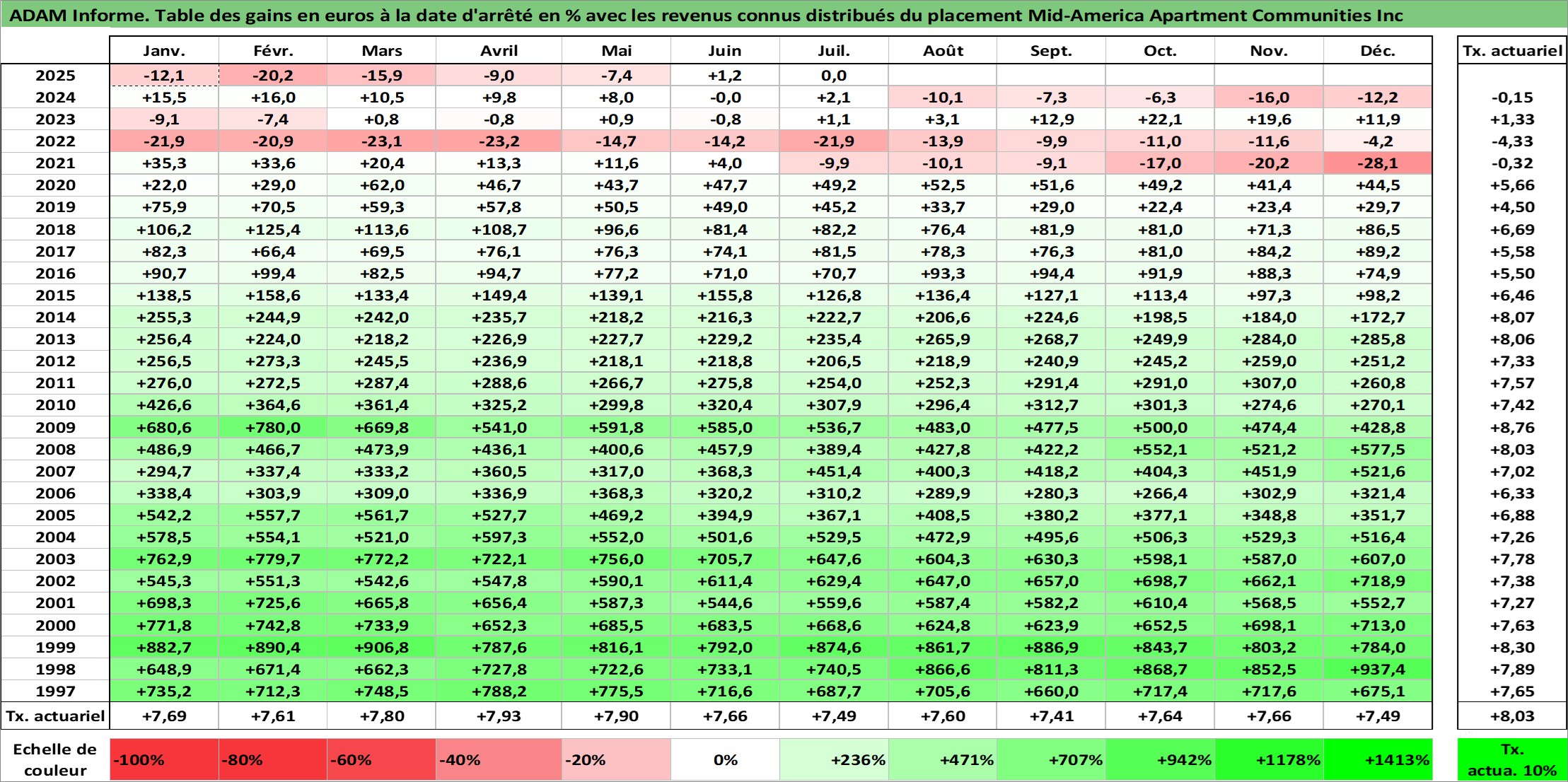Click the +236% light green swatch
The width and height of the screenshot is (1568, 782).
(x=834, y=760)
